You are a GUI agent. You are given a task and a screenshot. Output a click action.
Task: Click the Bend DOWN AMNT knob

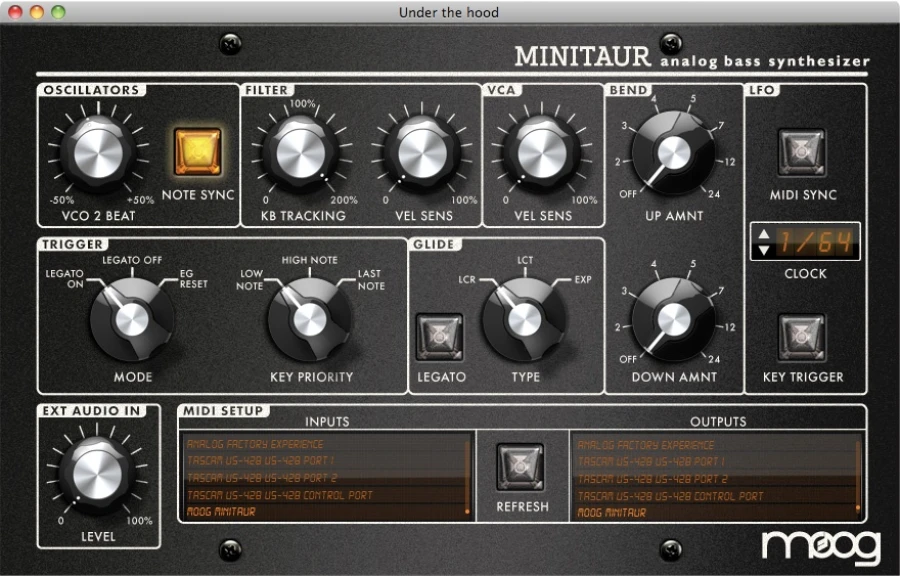(x=674, y=320)
